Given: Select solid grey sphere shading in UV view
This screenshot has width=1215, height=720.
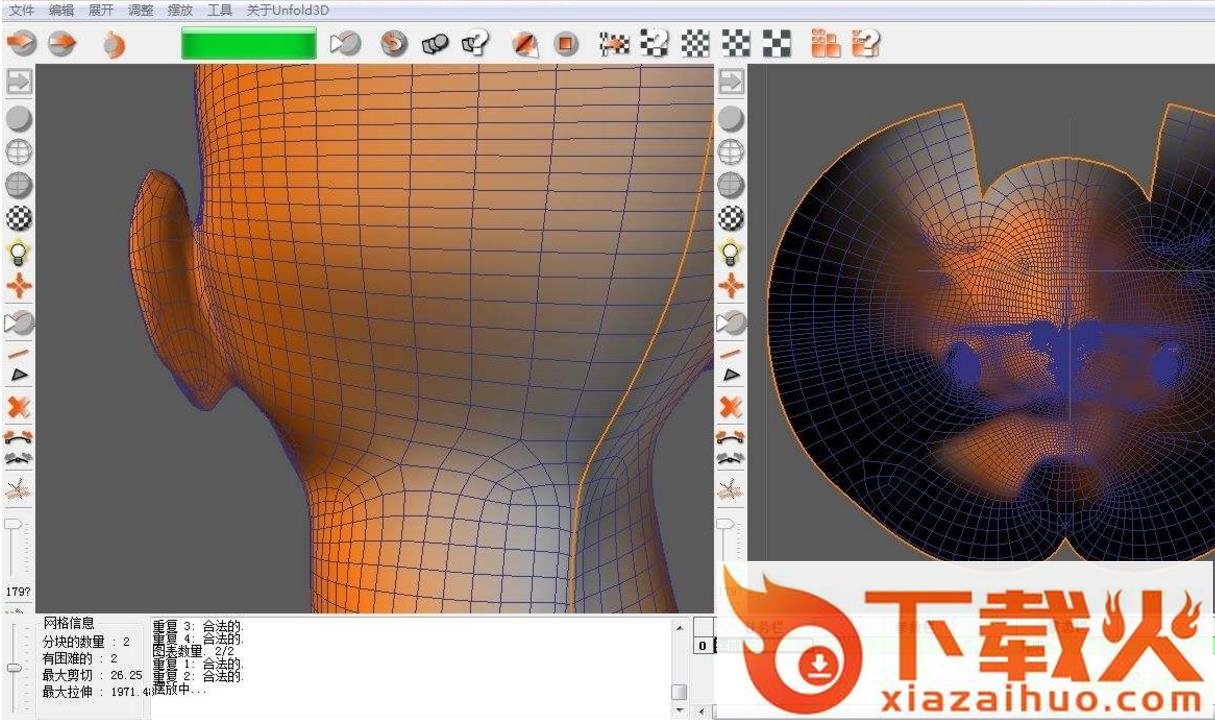Looking at the screenshot, I should (x=732, y=118).
